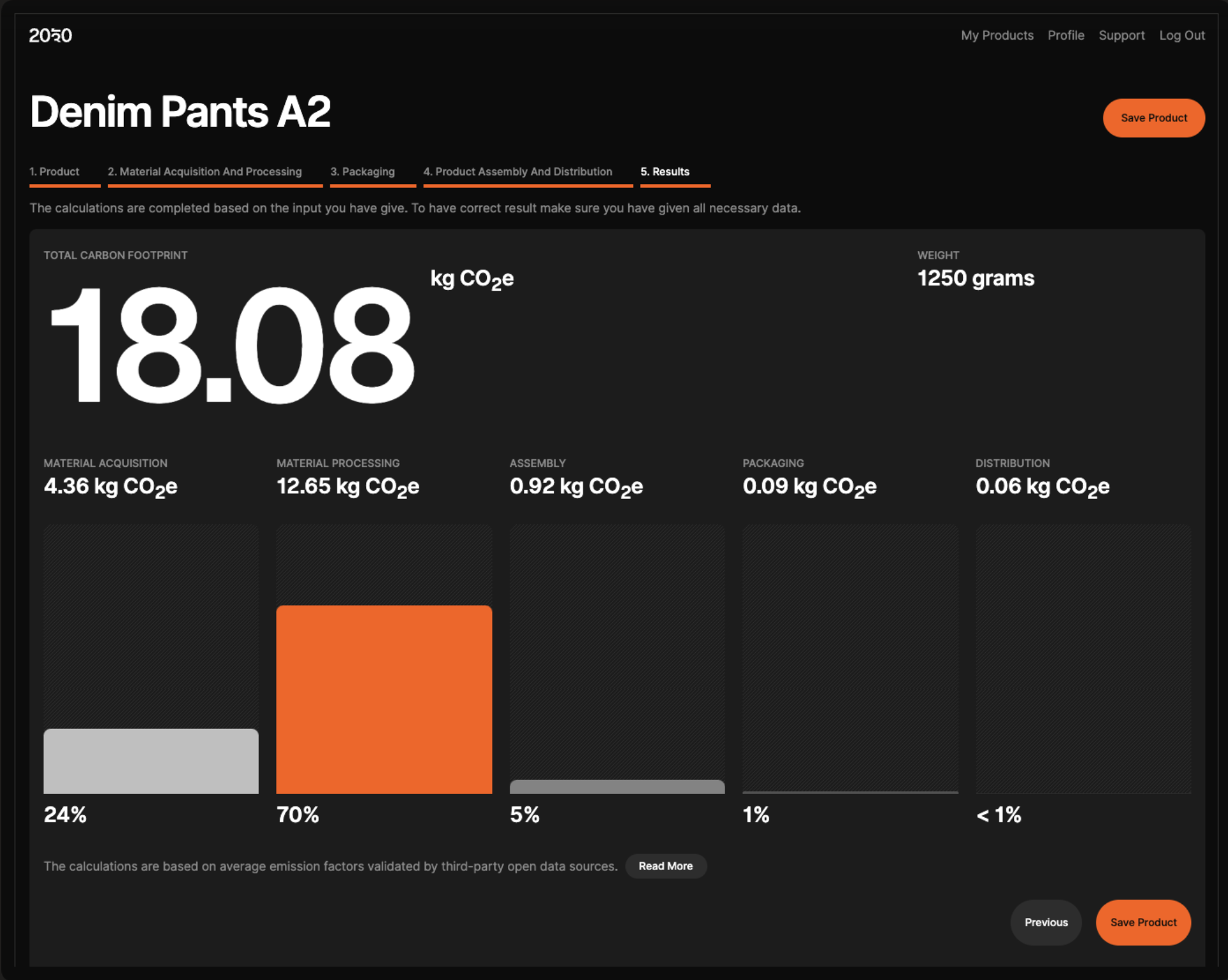This screenshot has height=980, width=1228.
Task: Open the Support link
Action: pyautogui.click(x=1121, y=35)
